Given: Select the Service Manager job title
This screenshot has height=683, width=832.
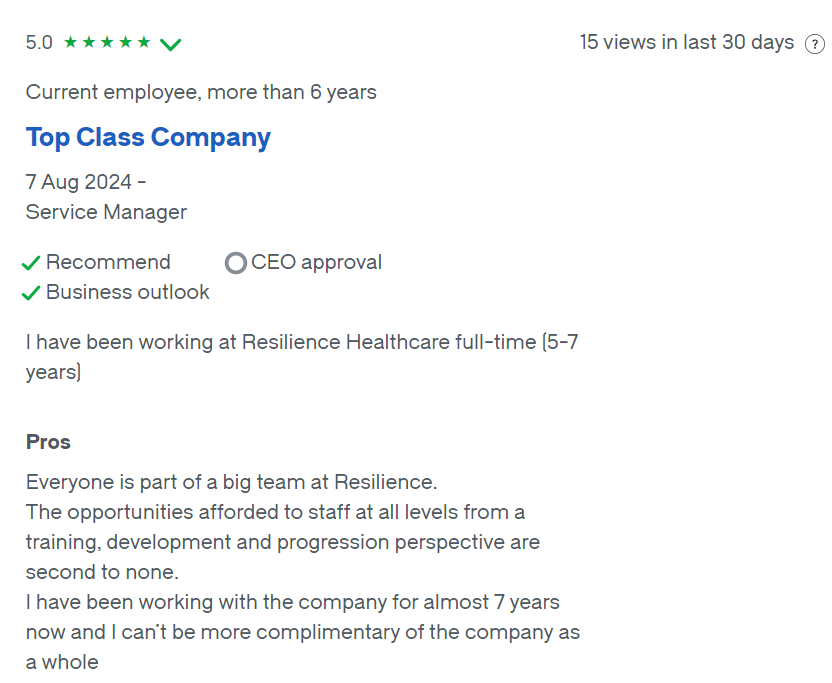Looking at the screenshot, I should (106, 212).
